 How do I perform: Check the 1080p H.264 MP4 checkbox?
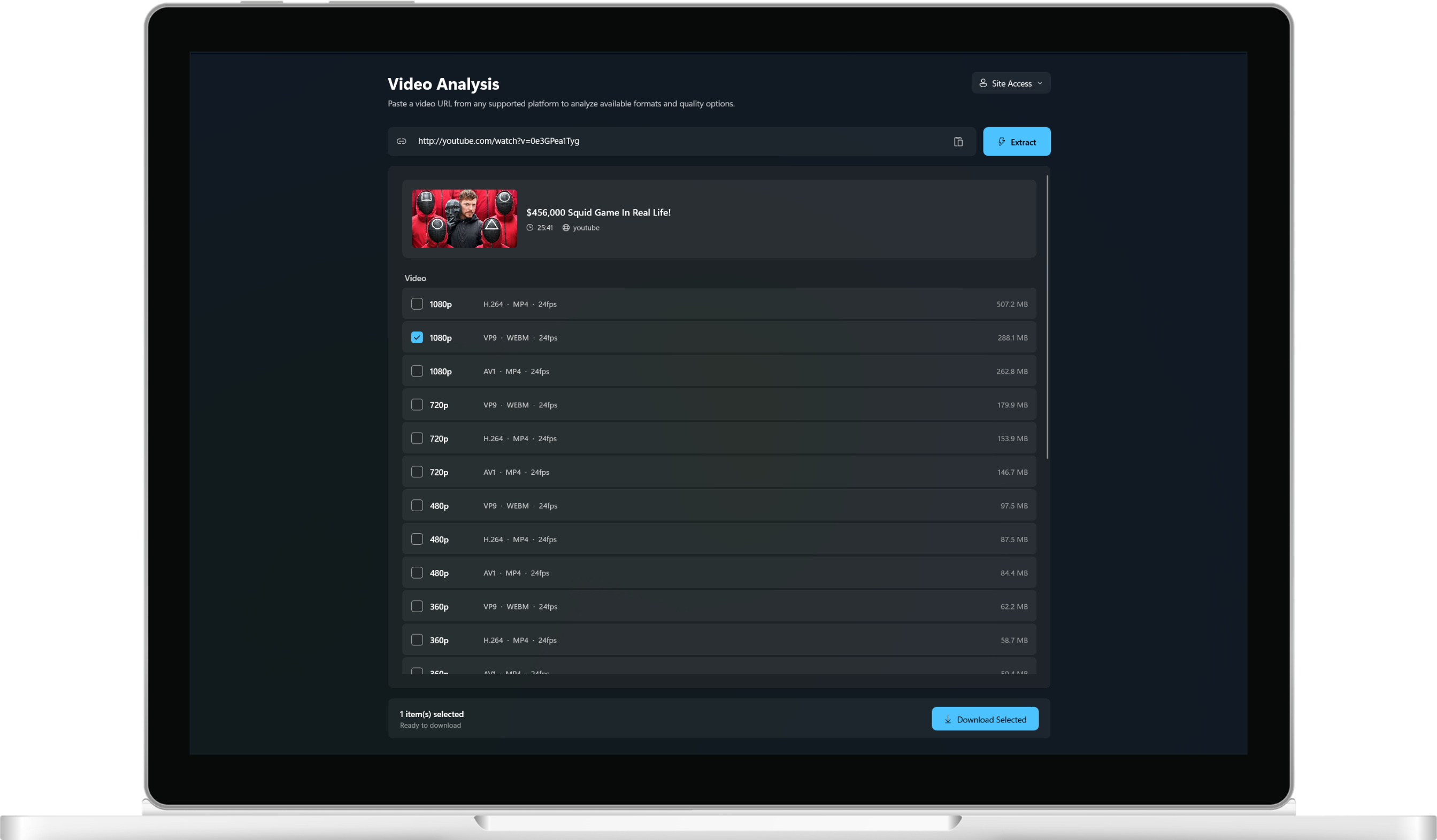417,304
